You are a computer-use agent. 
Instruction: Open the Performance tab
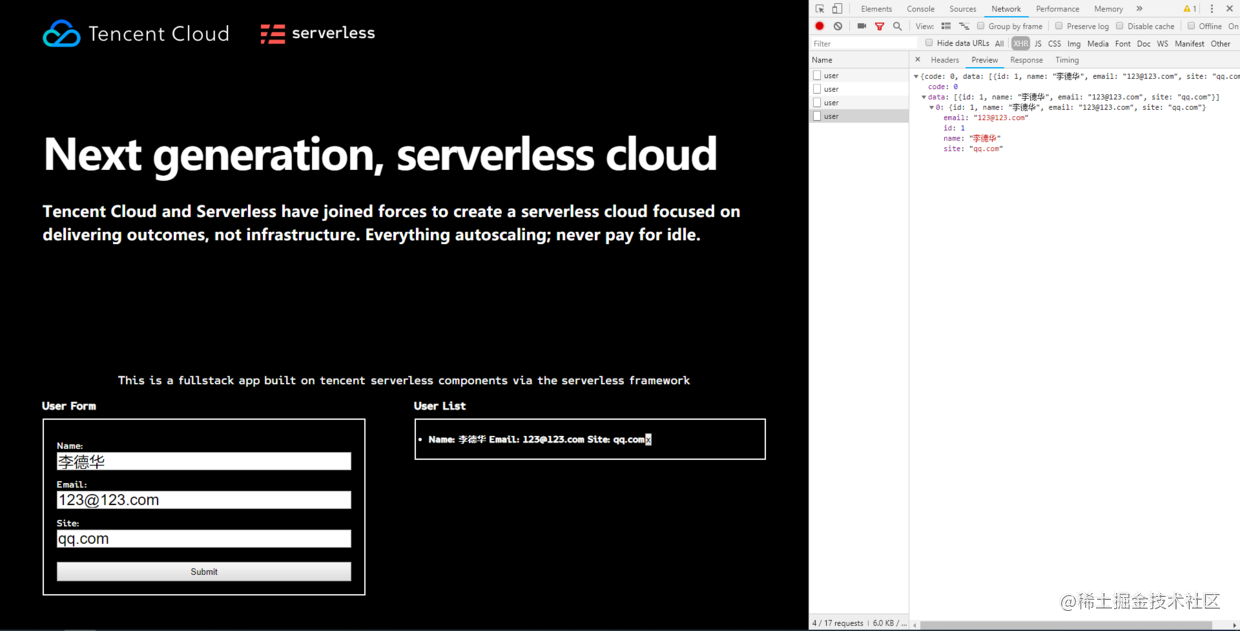1058,9
